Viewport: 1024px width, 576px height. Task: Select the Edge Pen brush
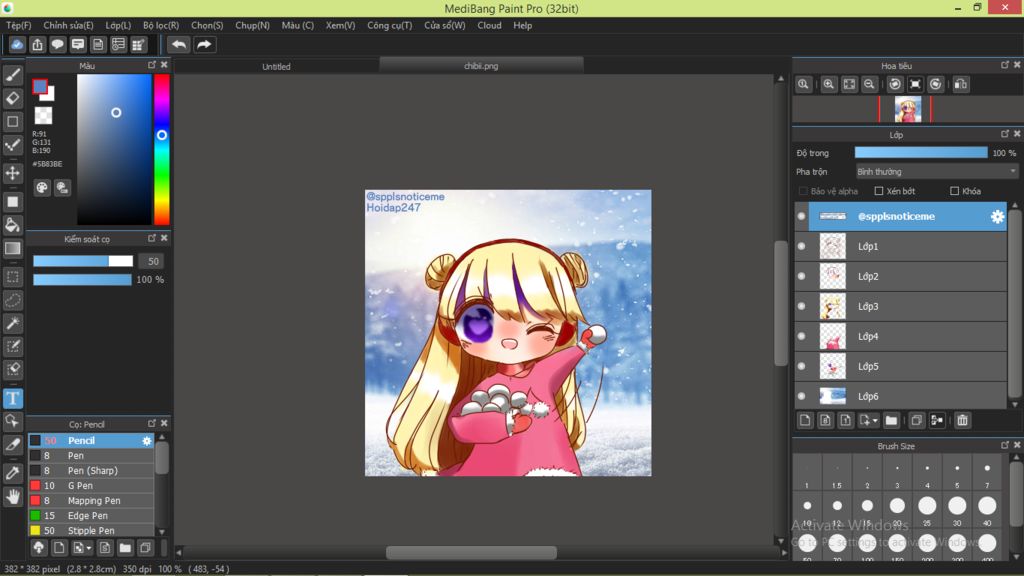coord(91,516)
